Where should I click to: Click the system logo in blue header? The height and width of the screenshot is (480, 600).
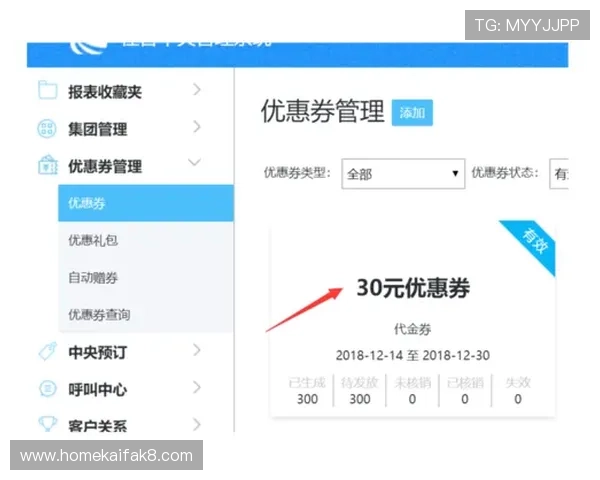point(88,49)
